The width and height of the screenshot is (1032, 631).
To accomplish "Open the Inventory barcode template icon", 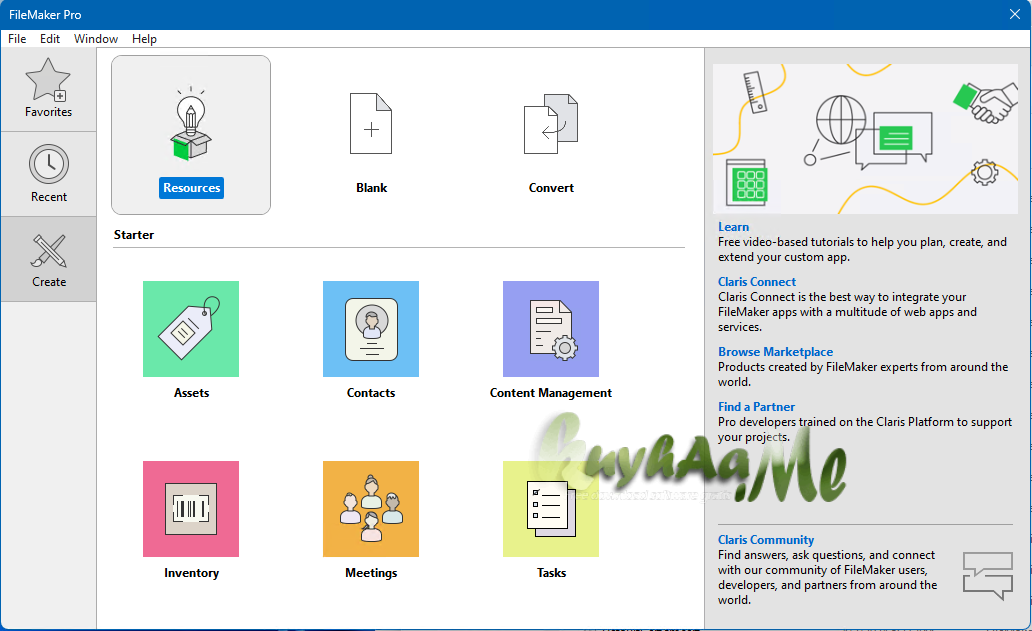I will tap(191, 509).
